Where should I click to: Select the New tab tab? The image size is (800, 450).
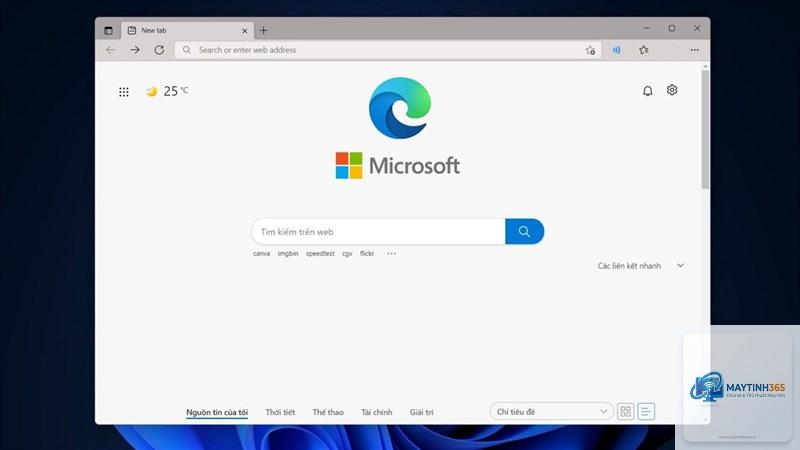(187, 31)
